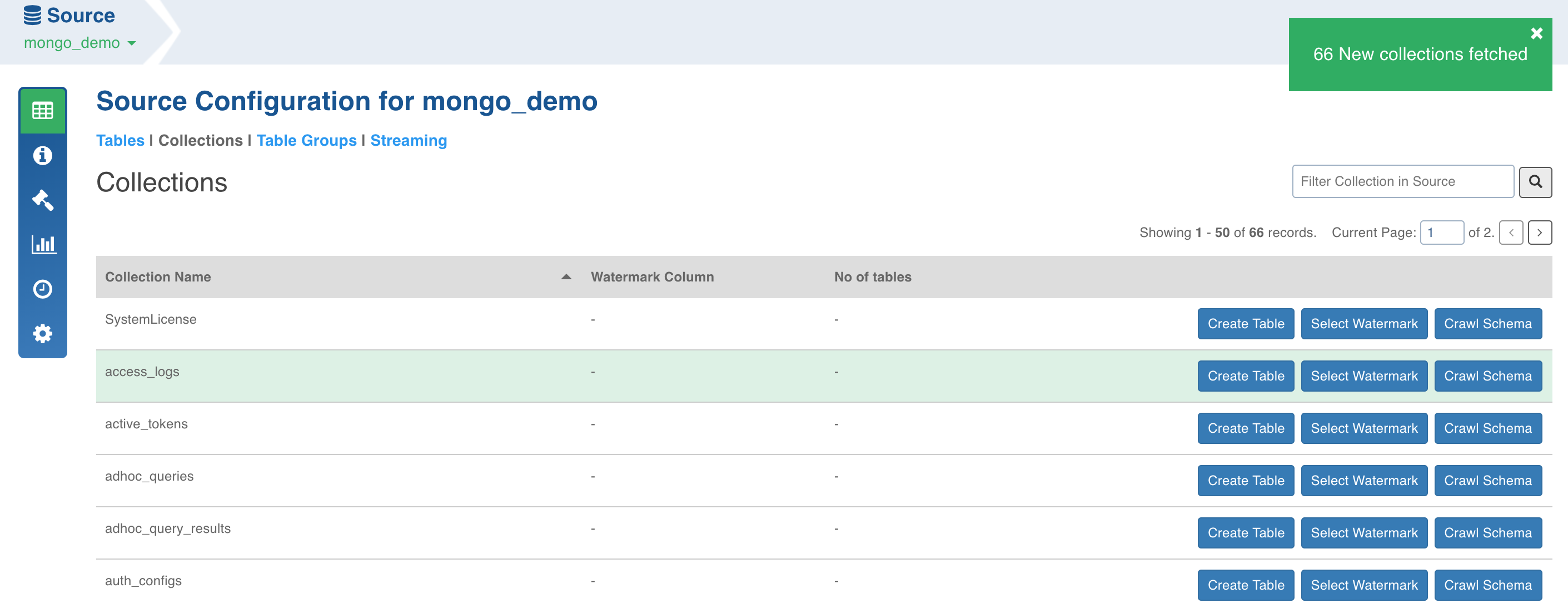Crawl Schema for adhoc_query_results

point(1487,533)
